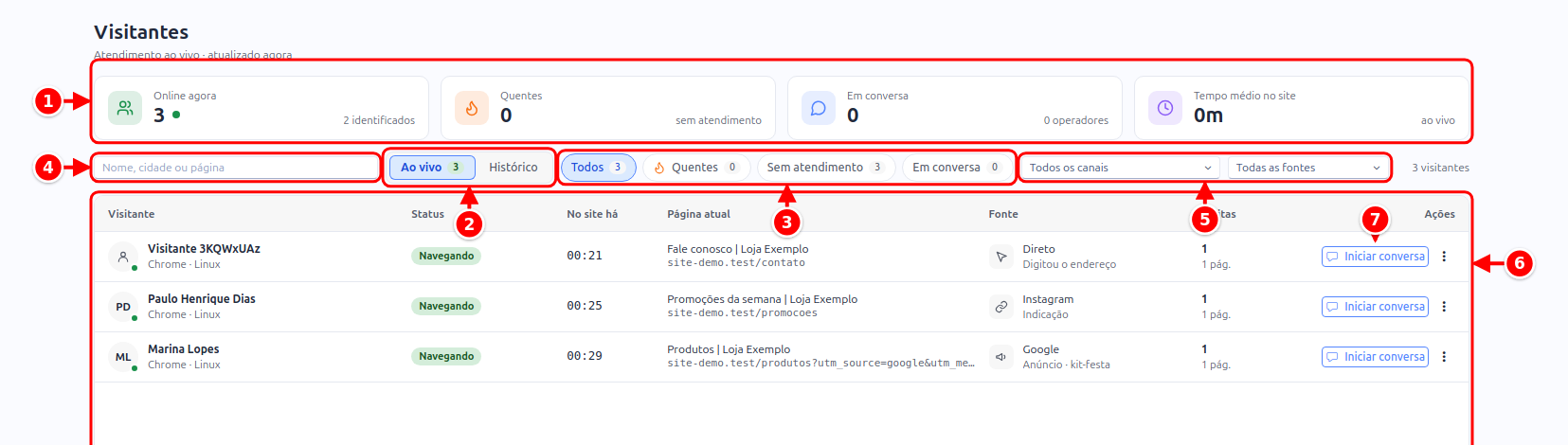Click the 00:25 time on site
Viewport: 1568px width, 445px height.
585,306
